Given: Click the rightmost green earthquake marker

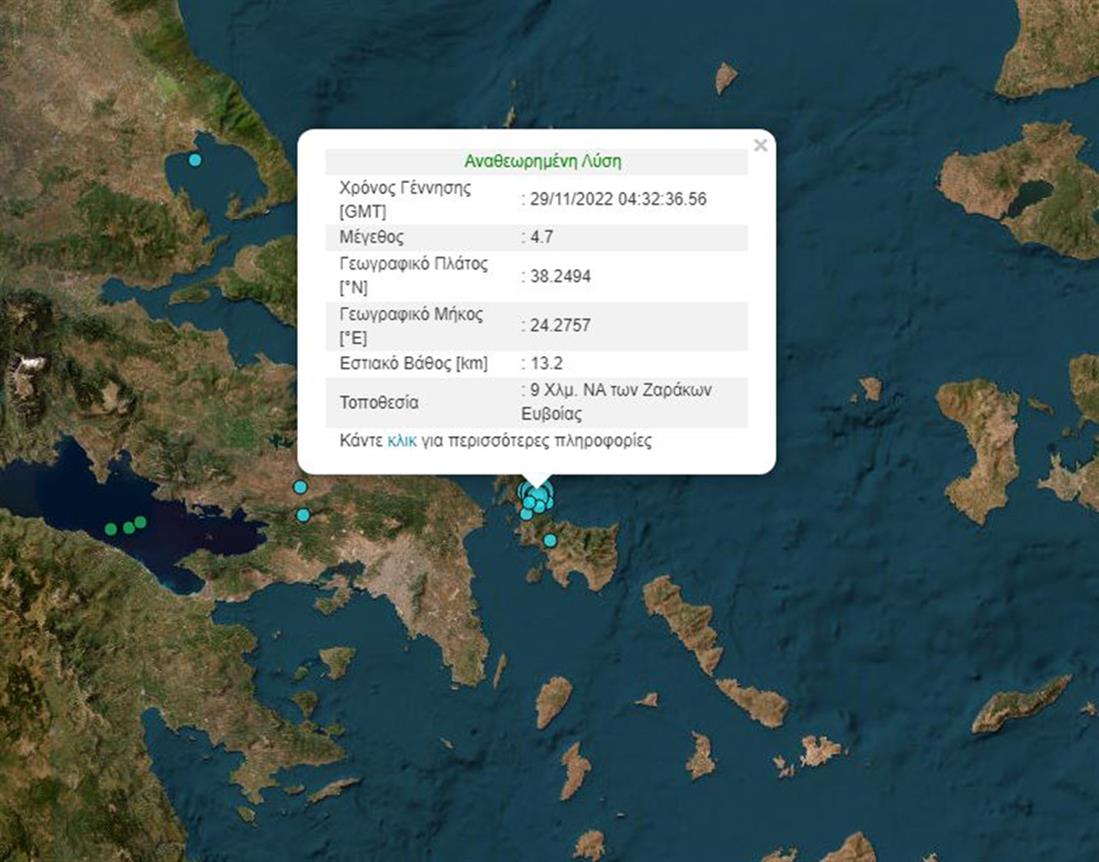Looking at the screenshot, I should pos(140,522).
